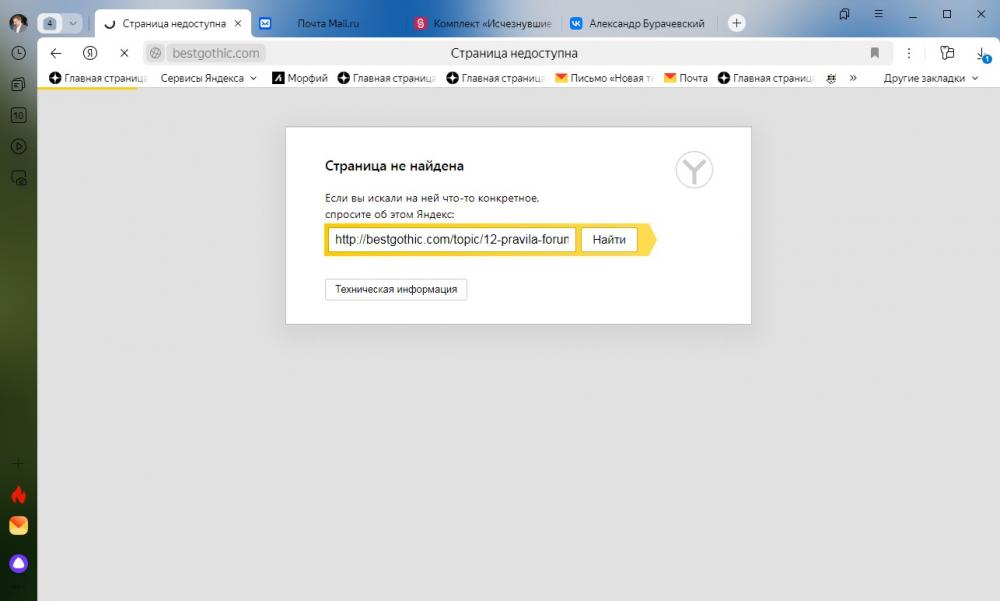1000x601 pixels.
Task: Open a new tab with the plus button
Action: pos(737,24)
